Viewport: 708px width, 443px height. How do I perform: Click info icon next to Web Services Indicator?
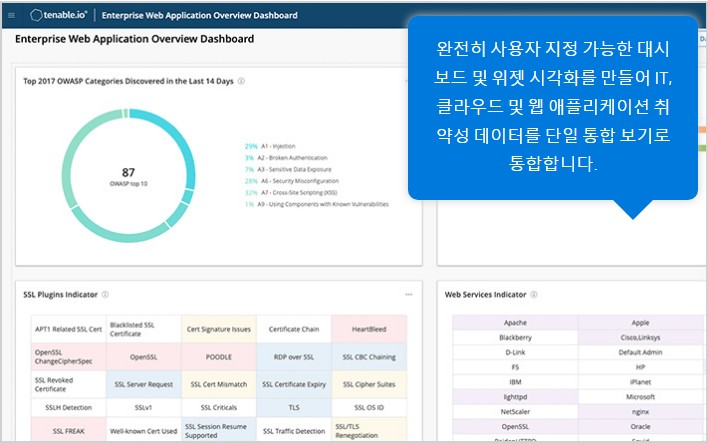534,295
